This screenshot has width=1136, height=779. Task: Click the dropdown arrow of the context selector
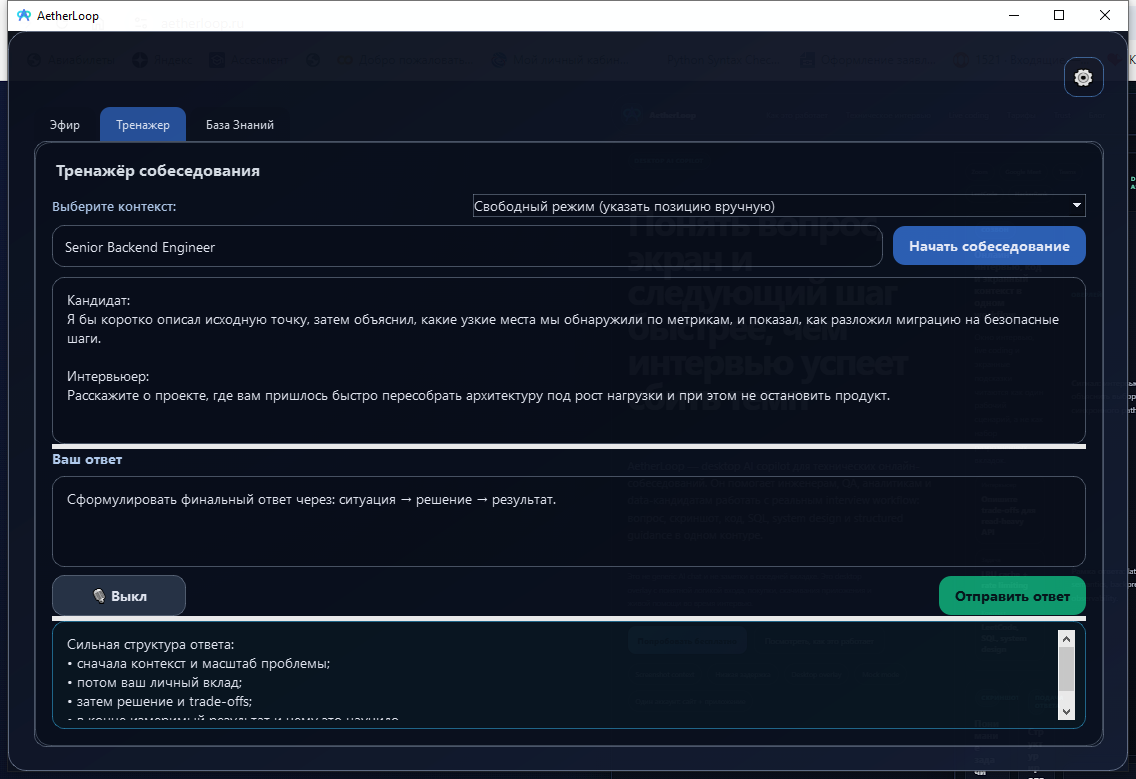(1077, 205)
